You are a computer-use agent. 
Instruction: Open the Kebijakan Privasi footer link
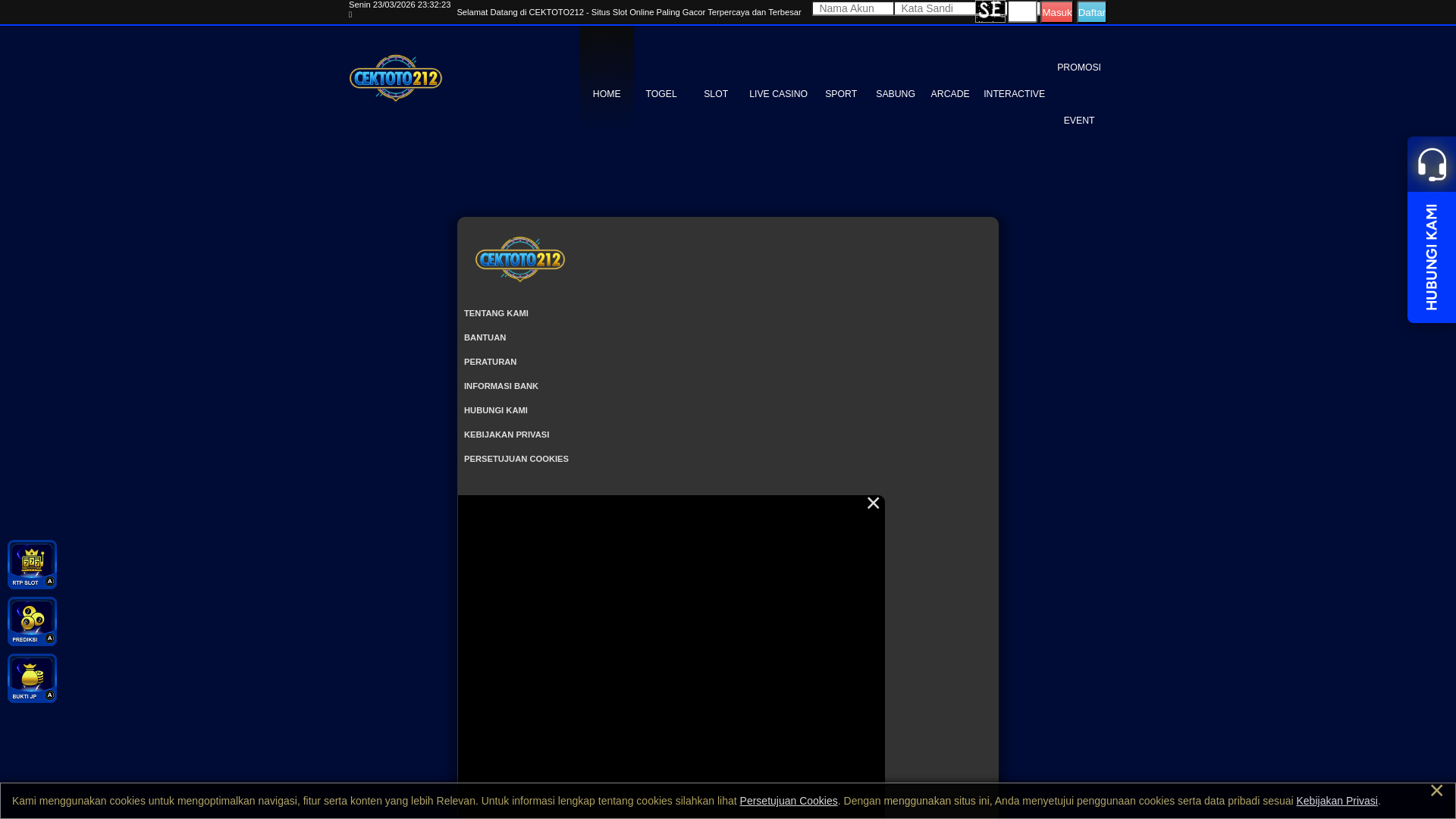(507, 435)
